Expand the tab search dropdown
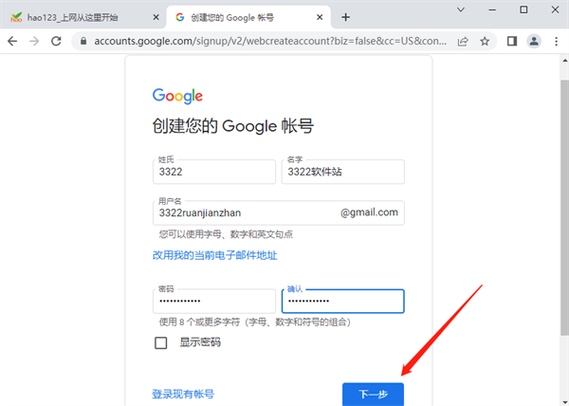 460,10
